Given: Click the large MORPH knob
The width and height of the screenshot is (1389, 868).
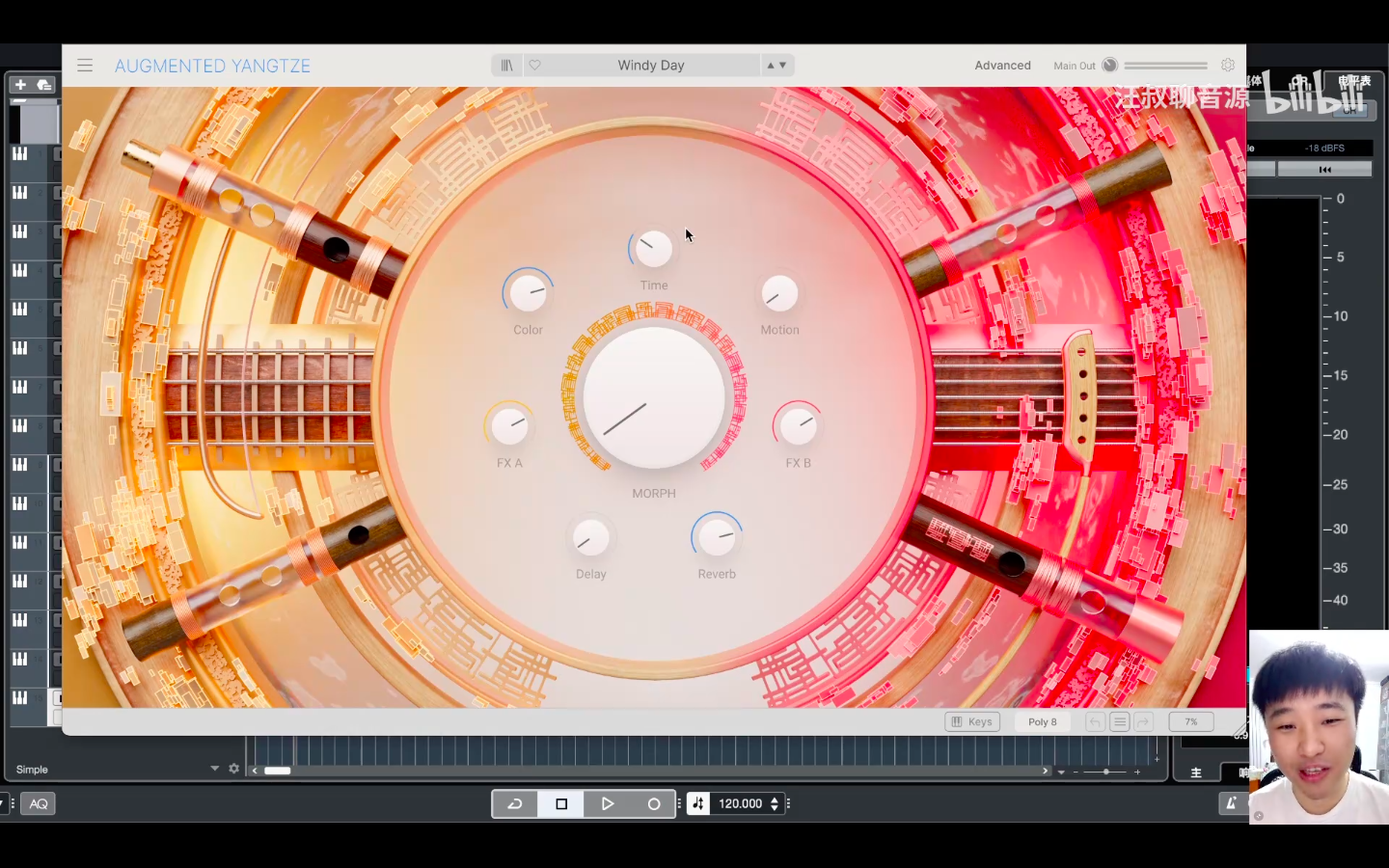Looking at the screenshot, I should 654,397.
